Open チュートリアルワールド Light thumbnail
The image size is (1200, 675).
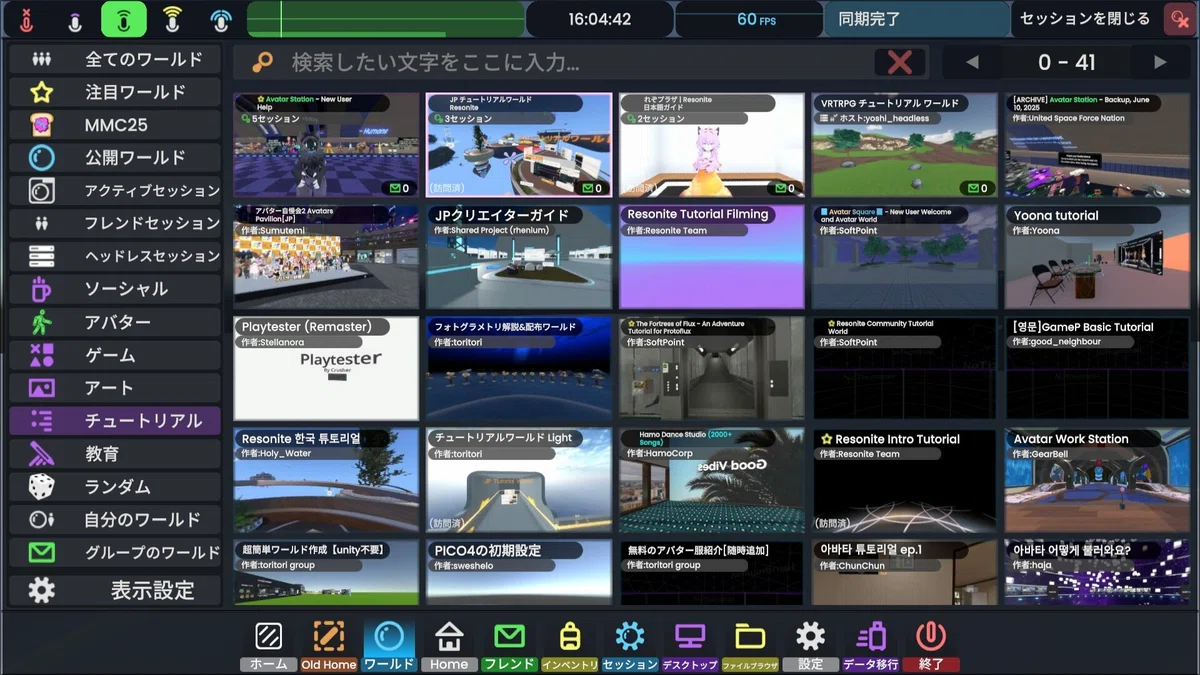[519, 481]
